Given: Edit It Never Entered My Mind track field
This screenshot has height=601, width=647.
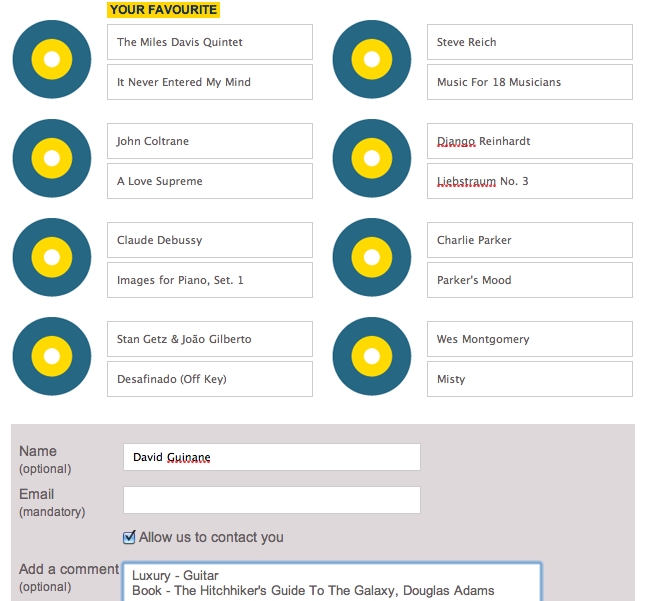Looking at the screenshot, I should (210, 82).
